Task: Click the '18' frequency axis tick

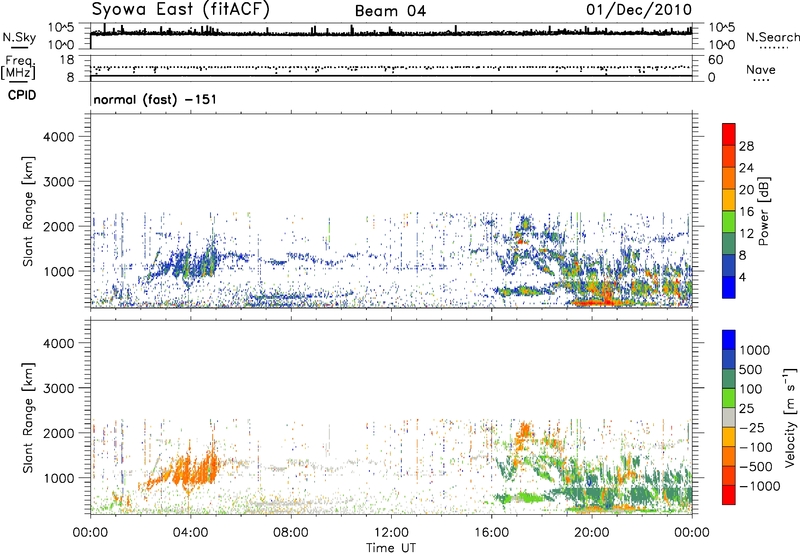Action: pyautogui.click(x=67, y=60)
